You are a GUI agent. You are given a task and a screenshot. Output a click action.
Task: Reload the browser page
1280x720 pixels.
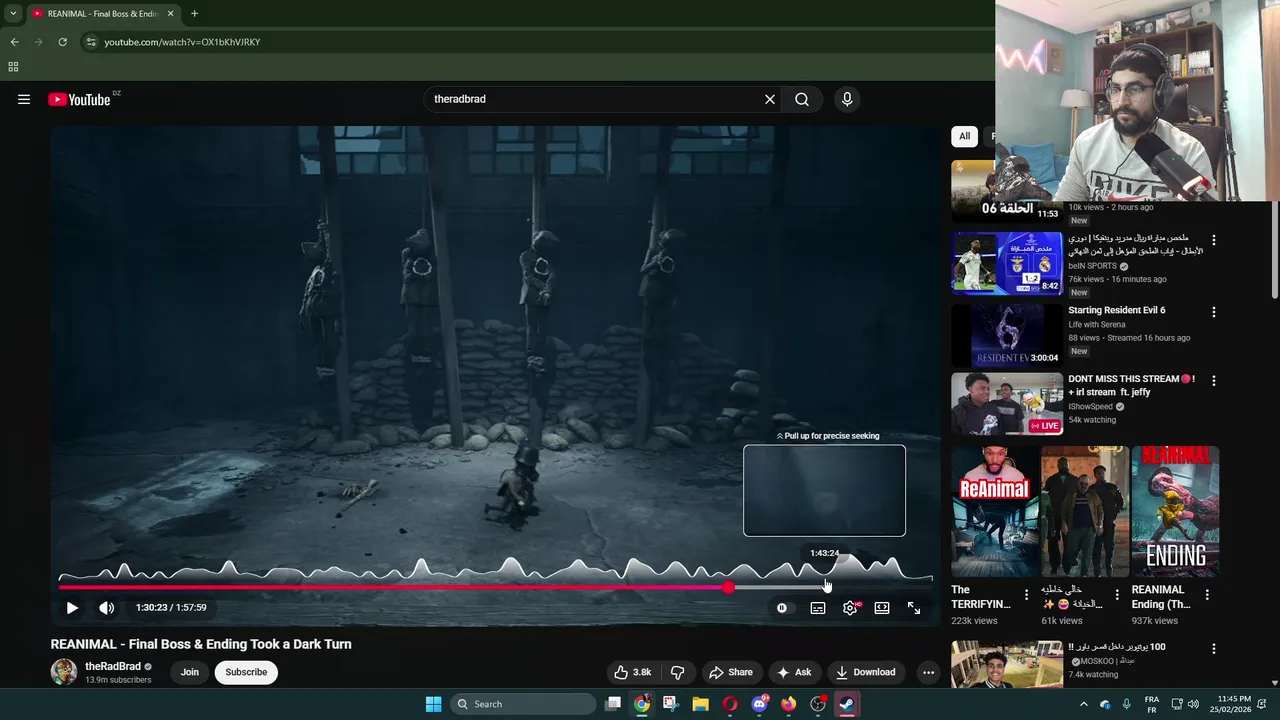[x=62, y=42]
